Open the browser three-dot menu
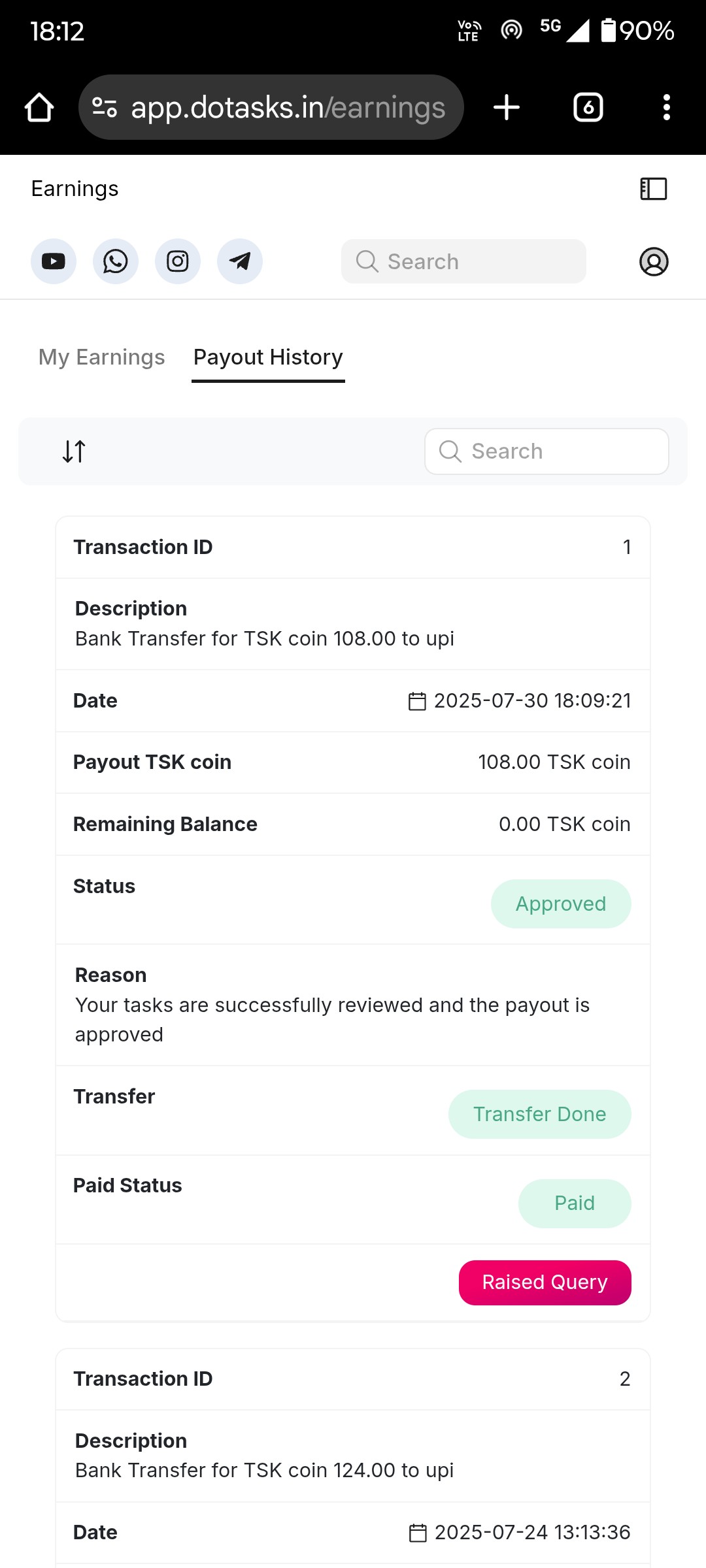The width and height of the screenshot is (706, 1568). coord(667,107)
